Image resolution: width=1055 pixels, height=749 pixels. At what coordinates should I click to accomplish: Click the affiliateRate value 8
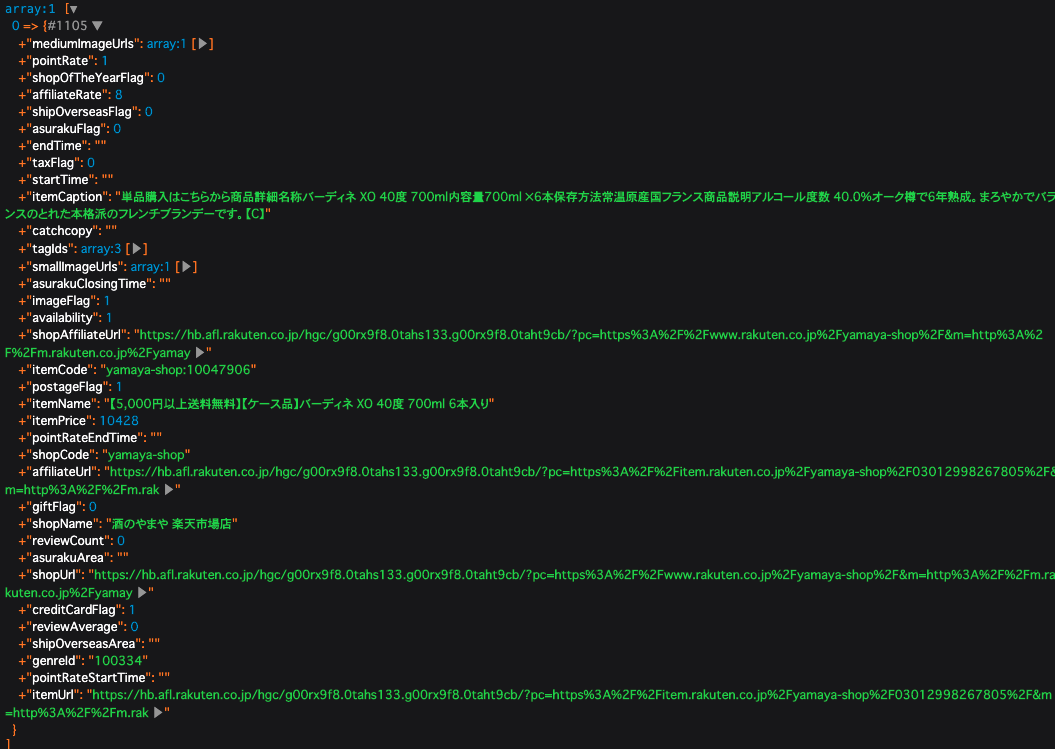pos(119,94)
